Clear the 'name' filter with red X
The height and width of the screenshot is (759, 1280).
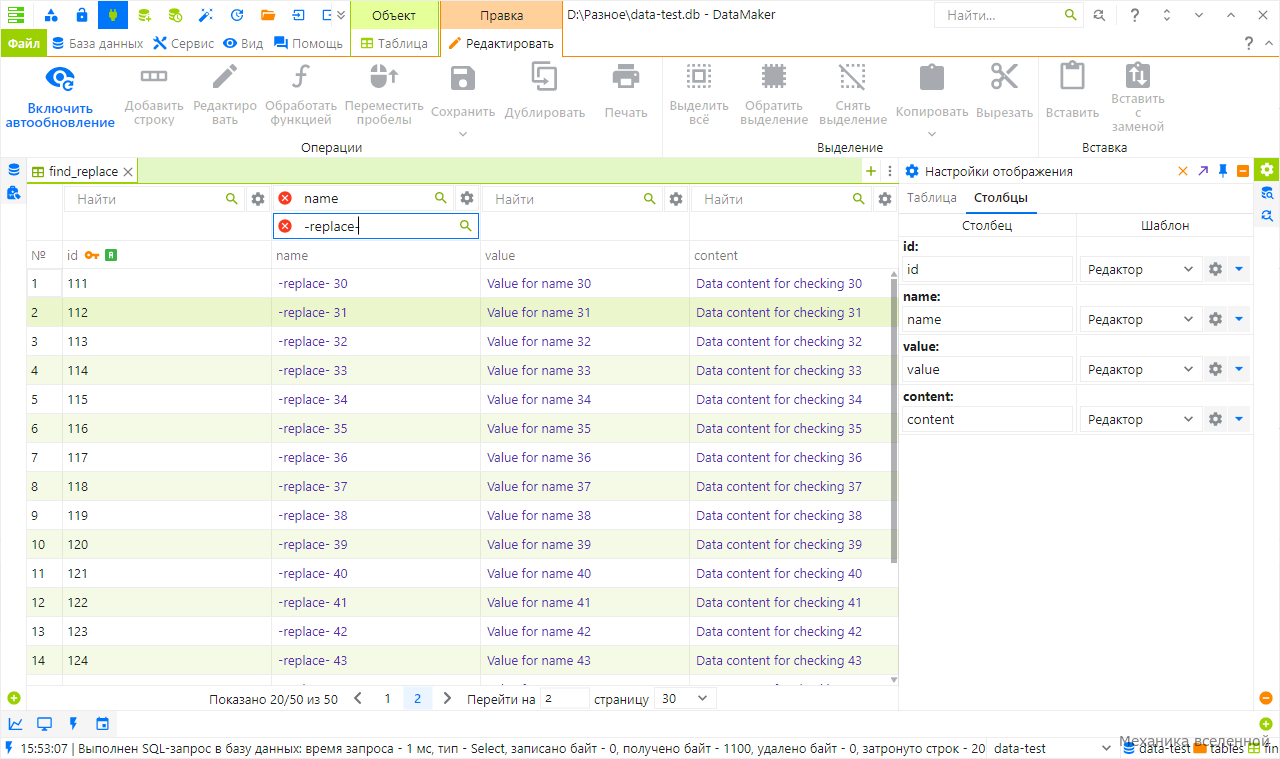(285, 199)
